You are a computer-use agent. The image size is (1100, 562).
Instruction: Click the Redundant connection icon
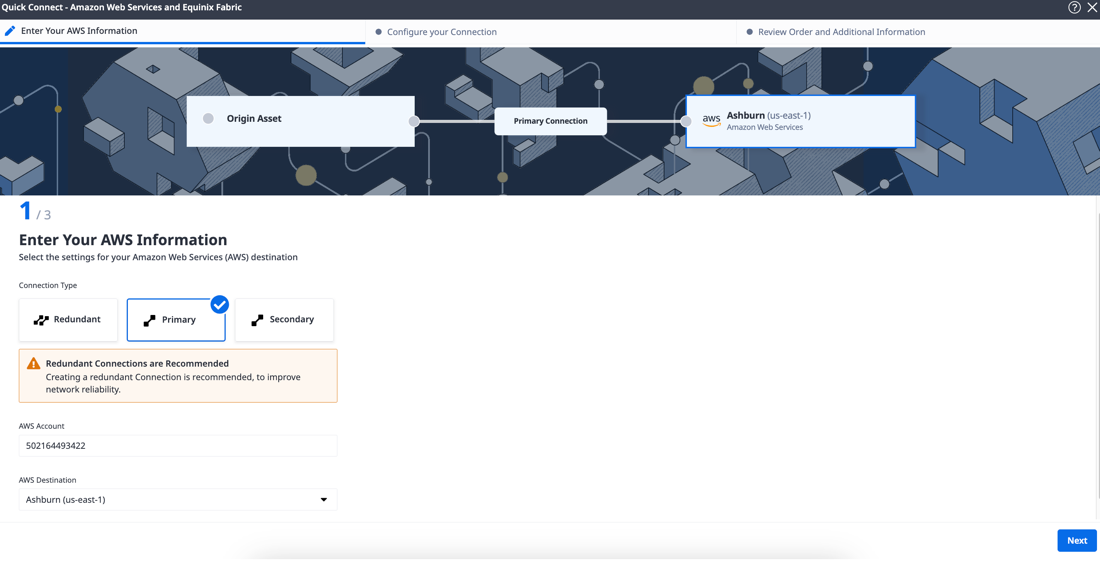click(41, 320)
